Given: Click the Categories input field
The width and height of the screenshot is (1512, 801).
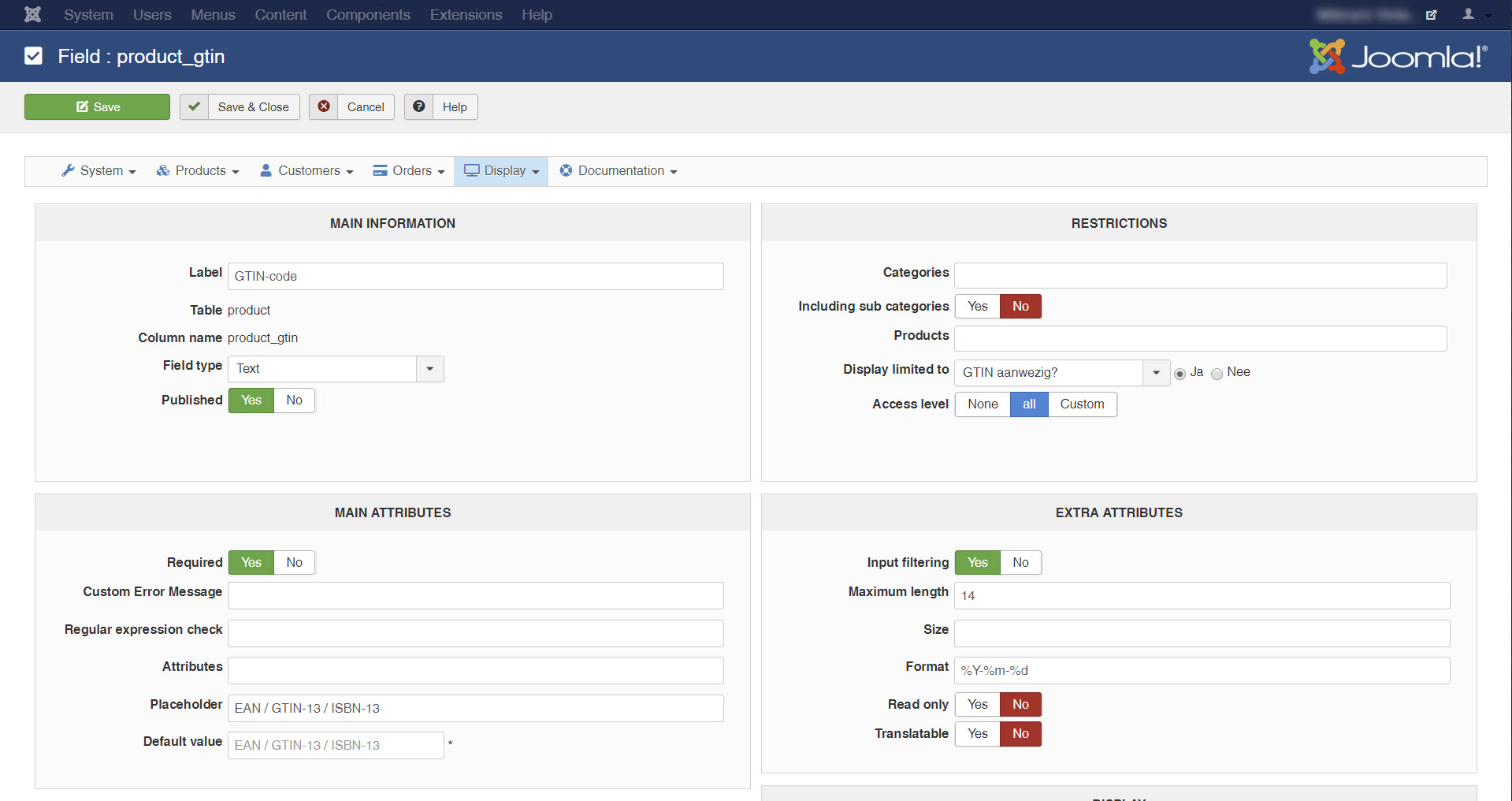Looking at the screenshot, I should 1201,275.
